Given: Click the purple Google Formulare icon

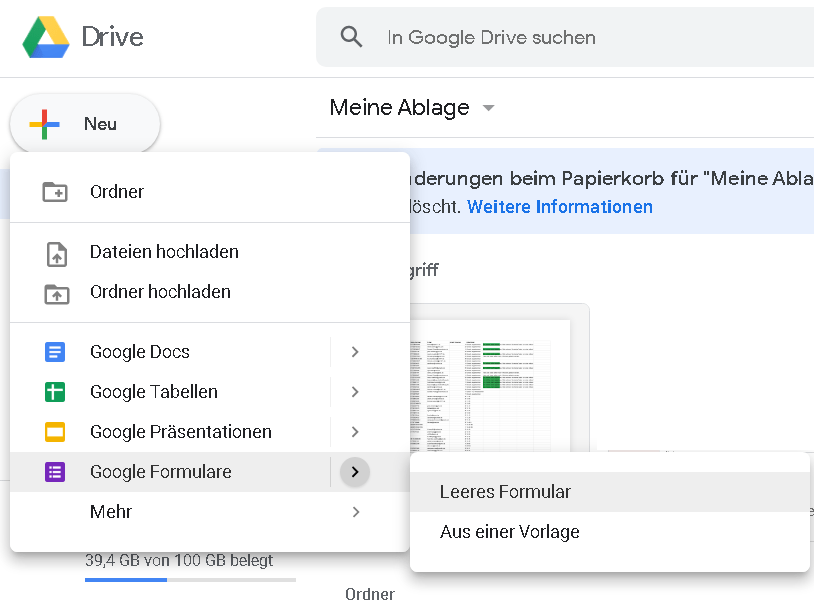Looking at the screenshot, I should point(55,471).
